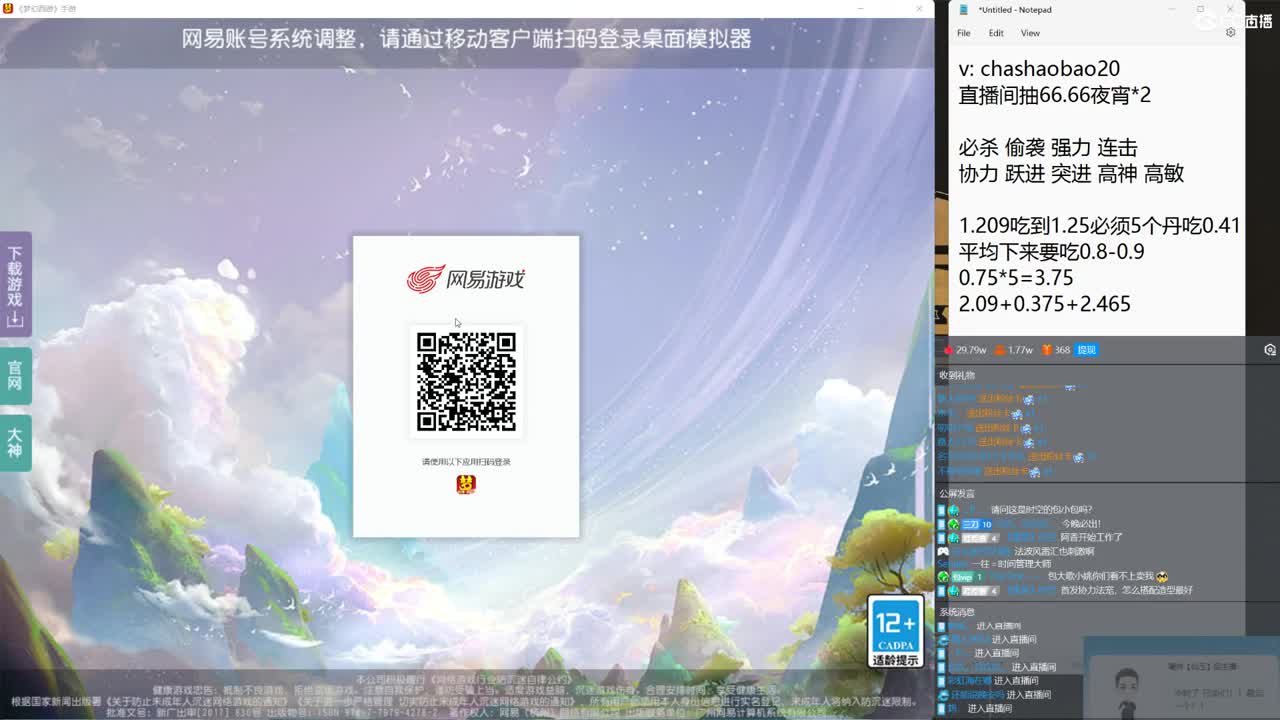
Task: Click the line '0.75*5=3.75' in Notepad
Action: coord(1016,277)
